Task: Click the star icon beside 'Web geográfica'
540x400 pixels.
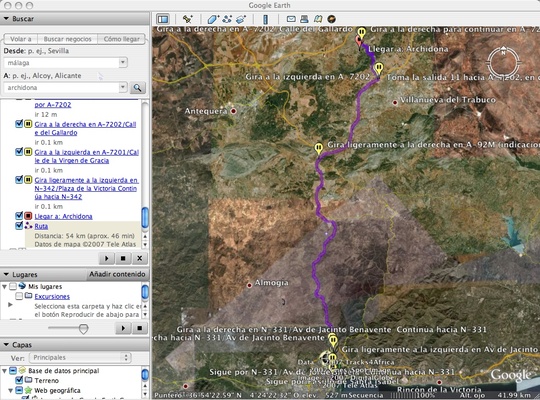Action: tap(28, 390)
